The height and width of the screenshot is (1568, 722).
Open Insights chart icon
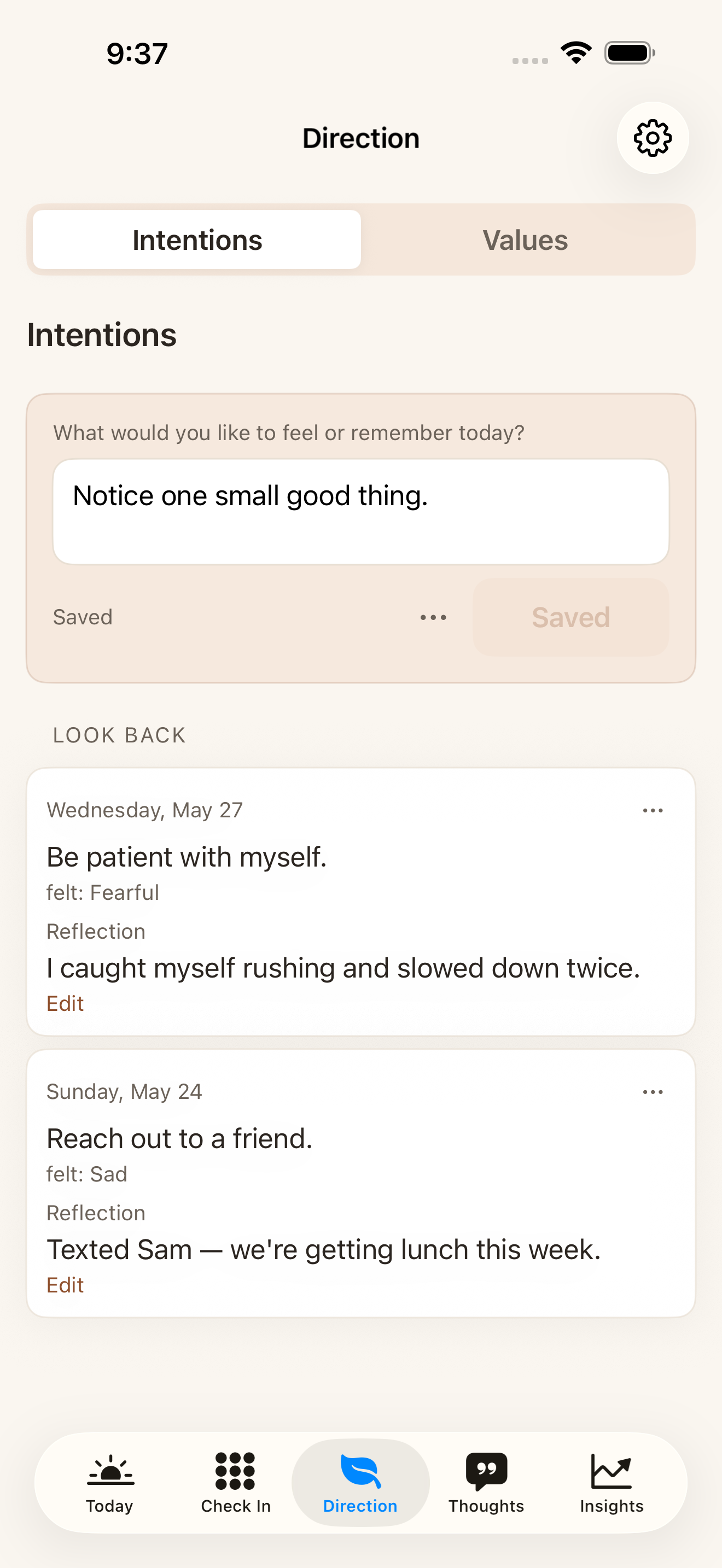pos(611,1471)
